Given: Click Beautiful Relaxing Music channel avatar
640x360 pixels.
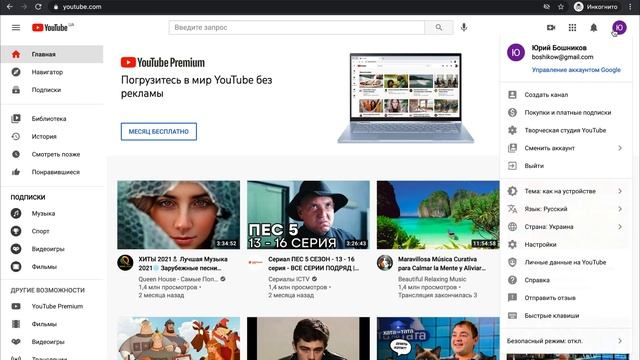Looking at the screenshot, I should 384,263.
